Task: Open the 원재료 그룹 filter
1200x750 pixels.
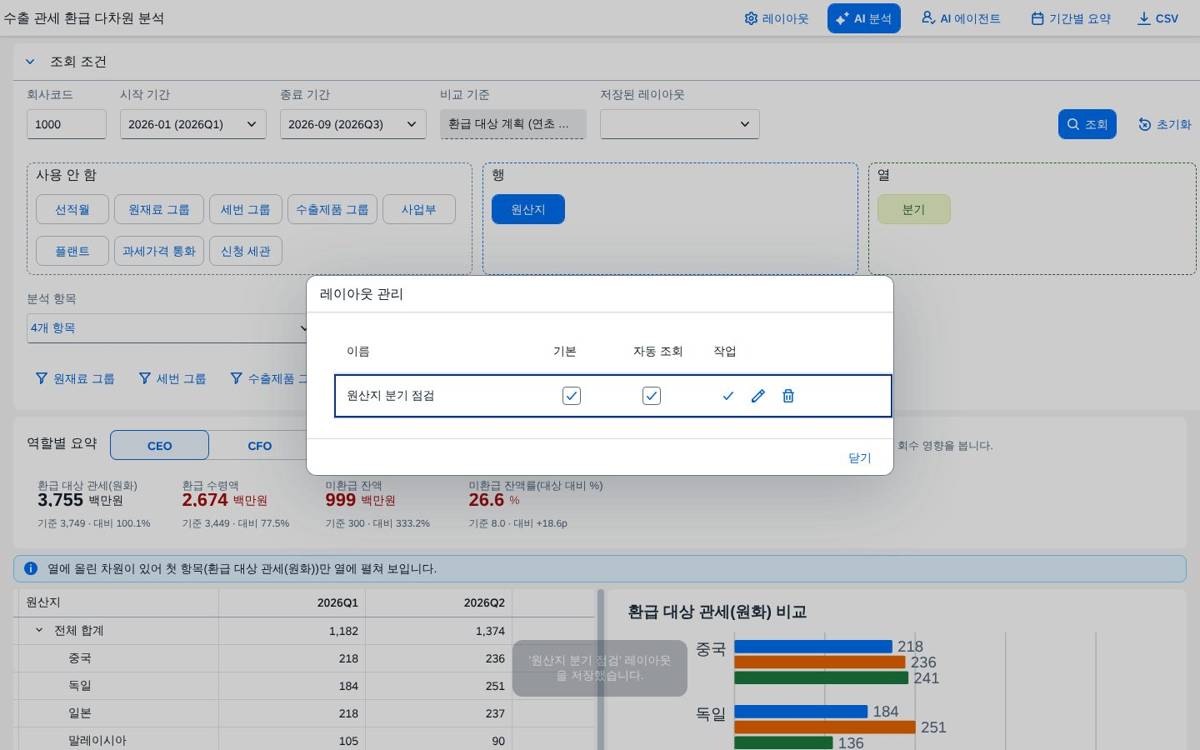Action: 75,379
